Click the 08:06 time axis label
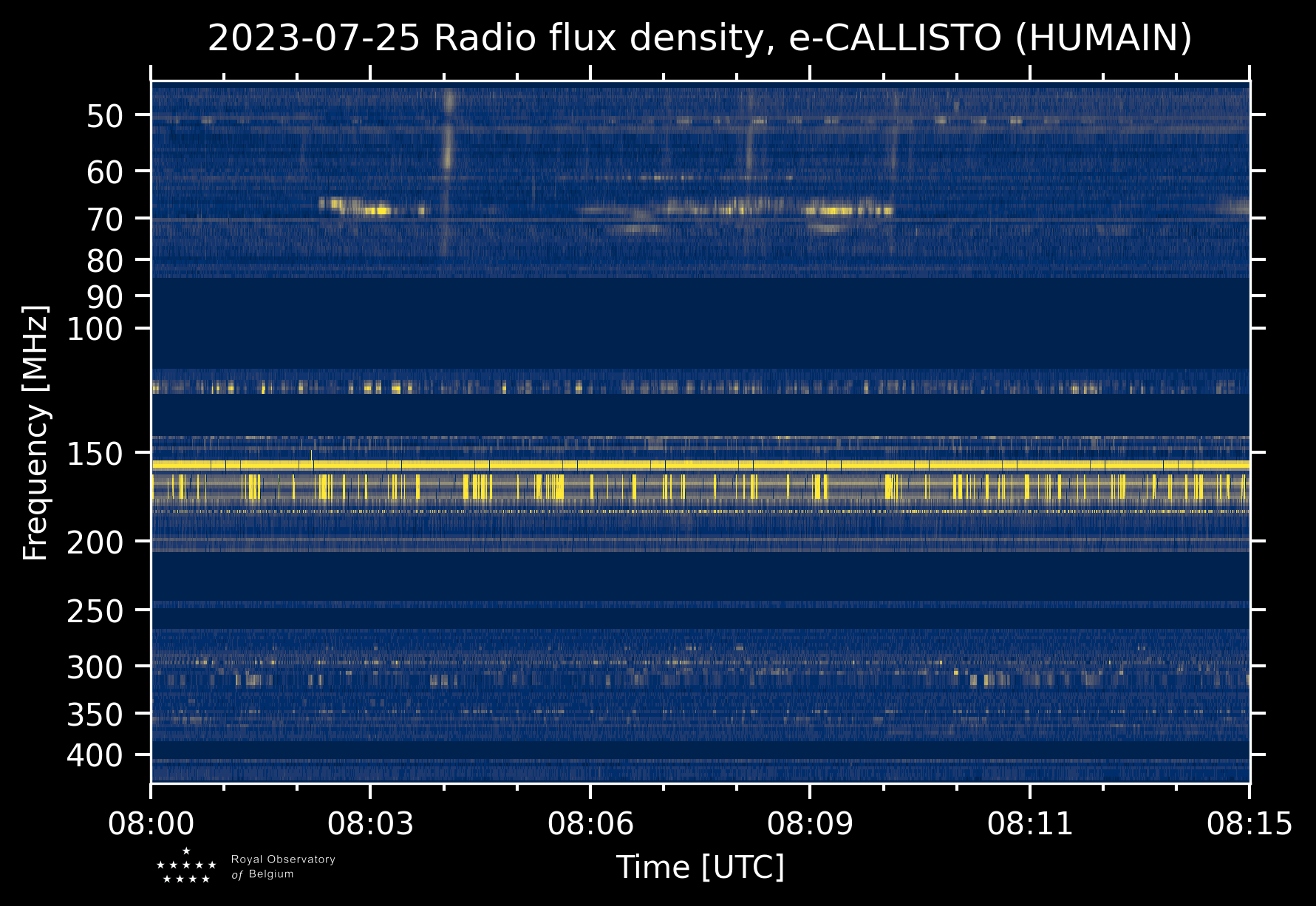1316x906 pixels. pyautogui.click(x=590, y=823)
